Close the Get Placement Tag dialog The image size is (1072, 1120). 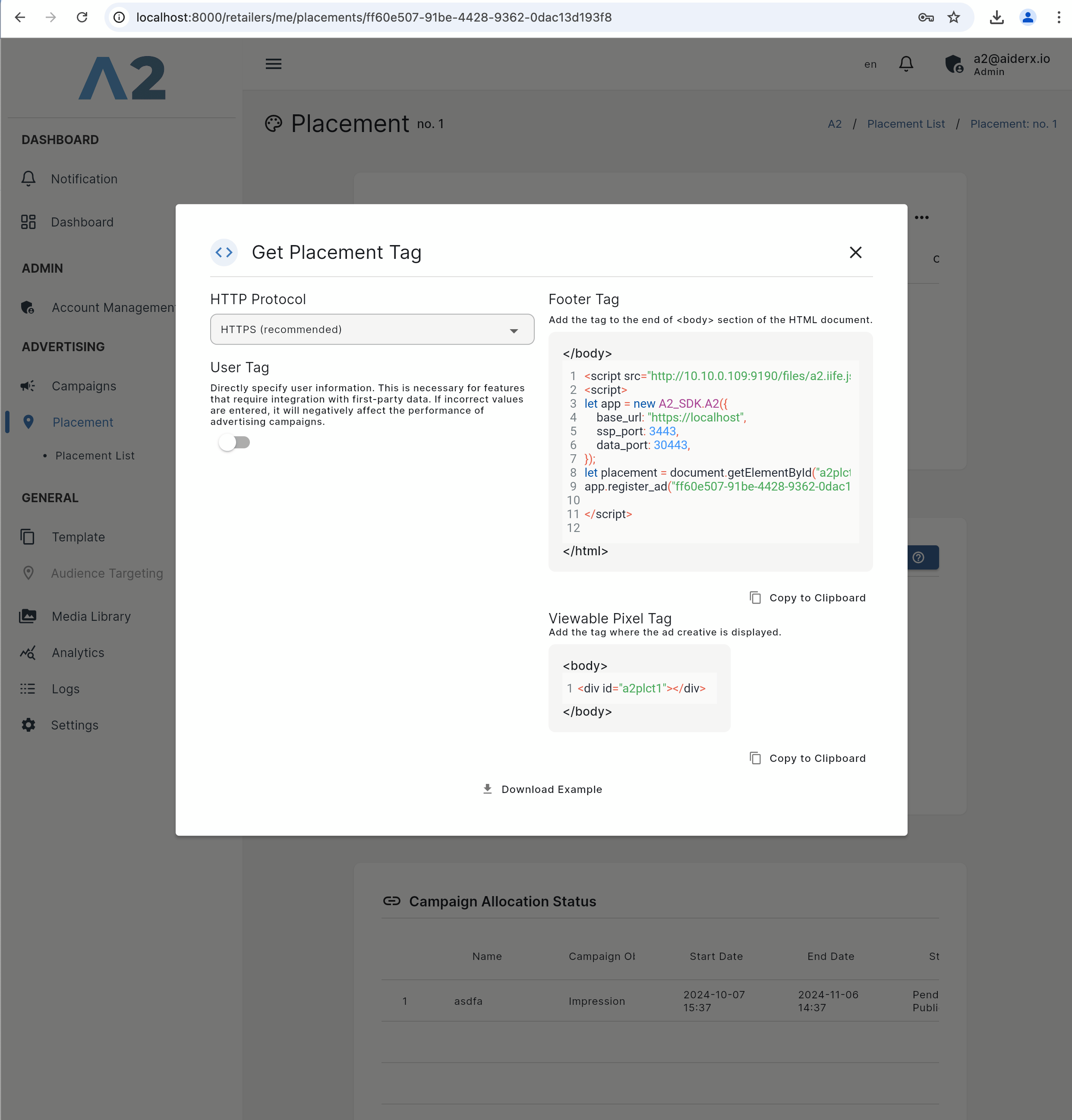(x=855, y=252)
